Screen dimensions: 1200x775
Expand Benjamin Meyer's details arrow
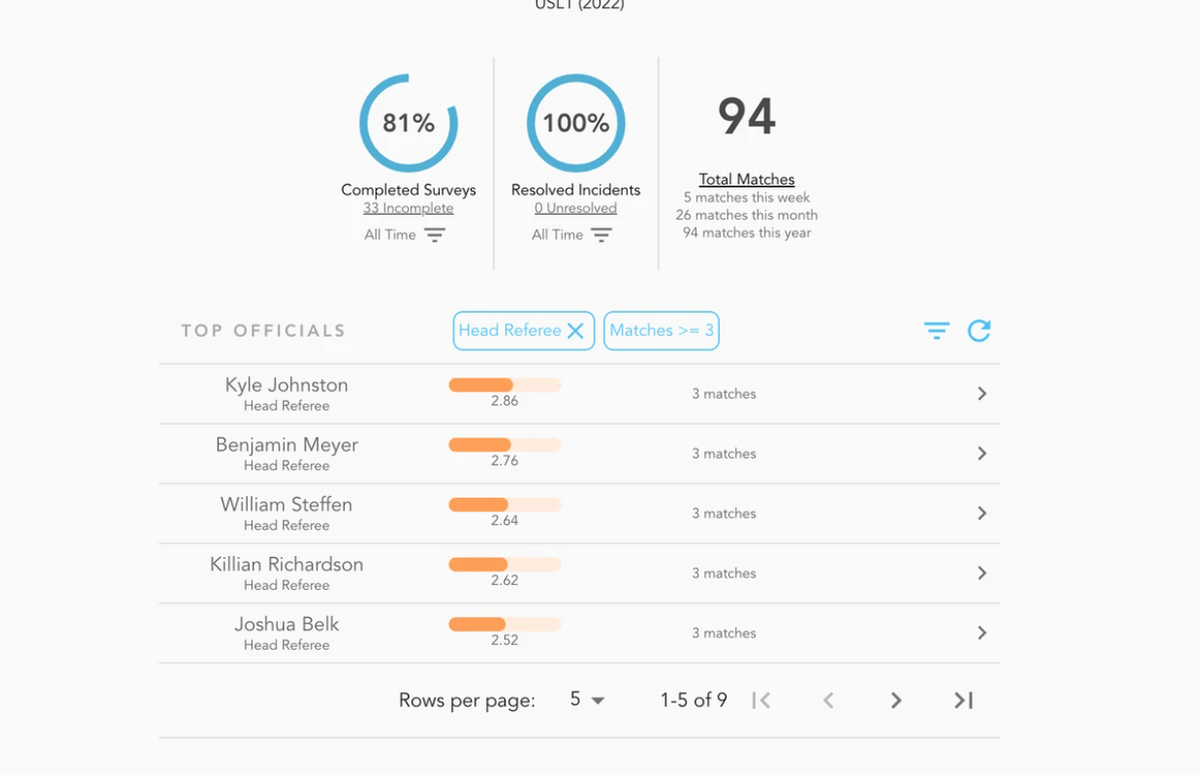(x=982, y=454)
